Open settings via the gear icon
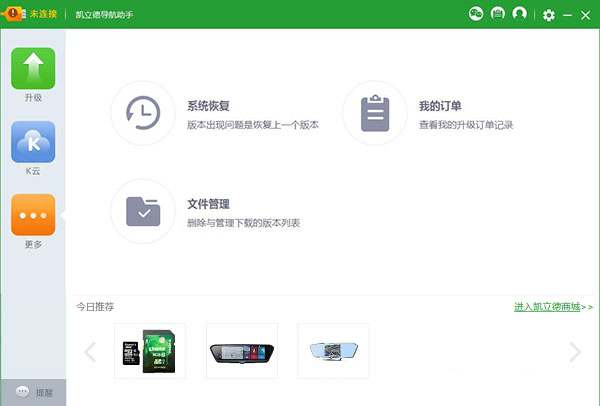 click(x=549, y=15)
